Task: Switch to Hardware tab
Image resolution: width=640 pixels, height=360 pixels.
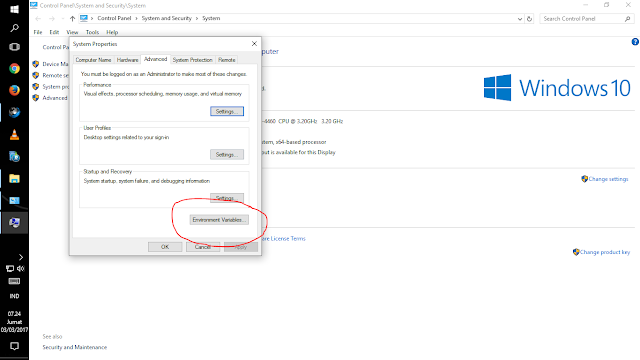Action: 127,60
